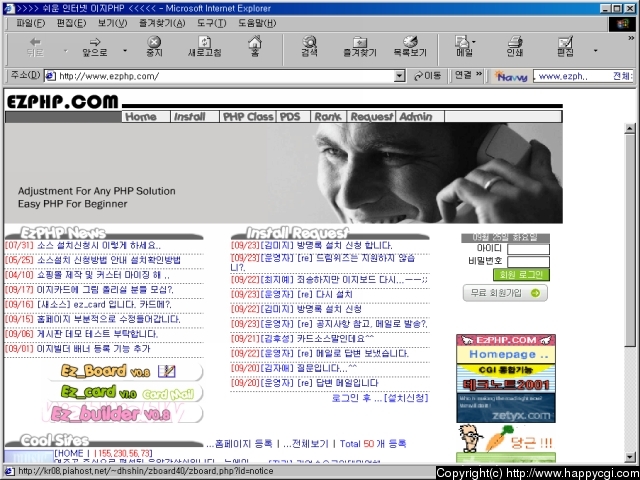Click the 회원 로그인 green login button

tap(521, 275)
